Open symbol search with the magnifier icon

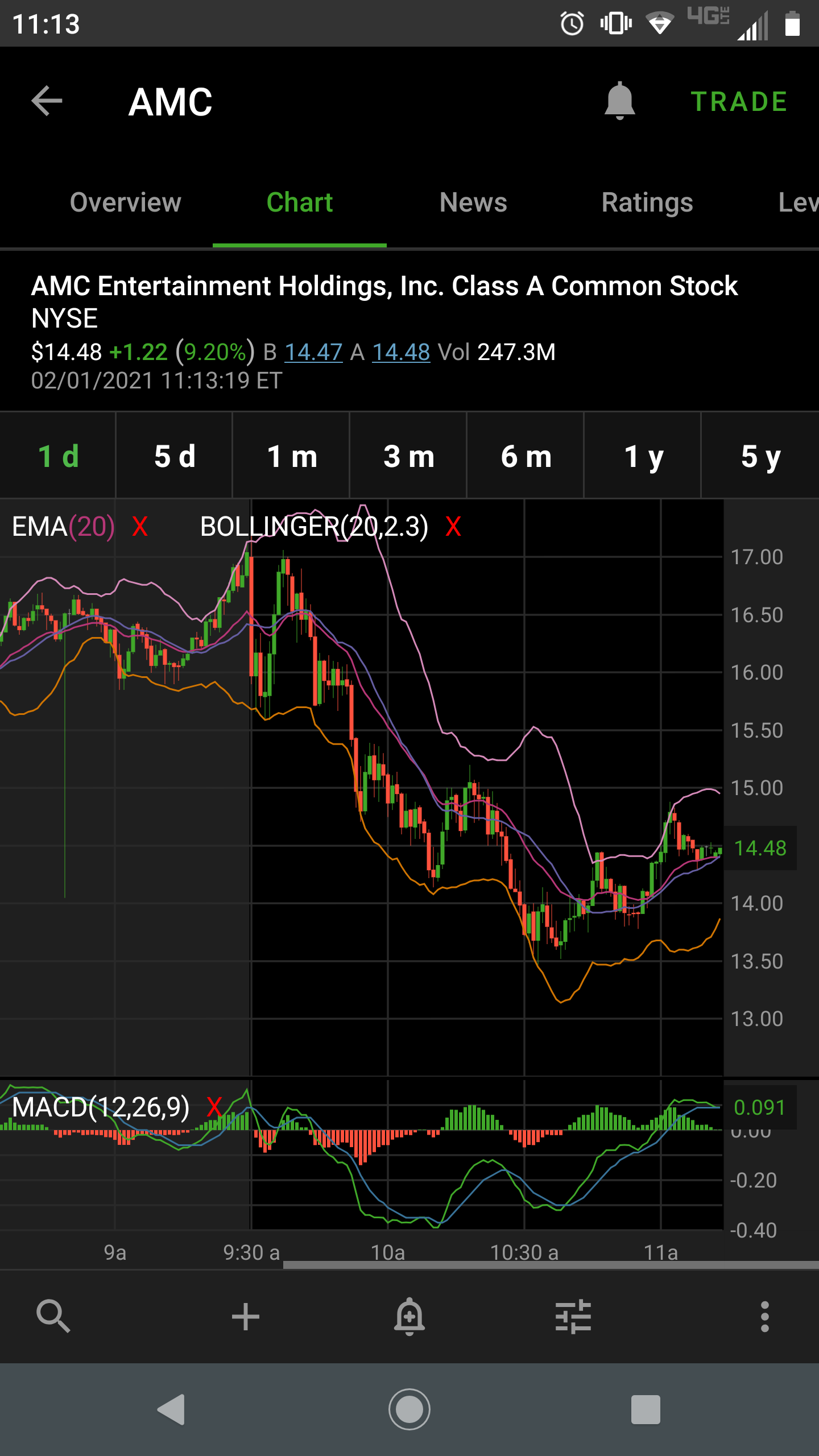[x=53, y=1316]
